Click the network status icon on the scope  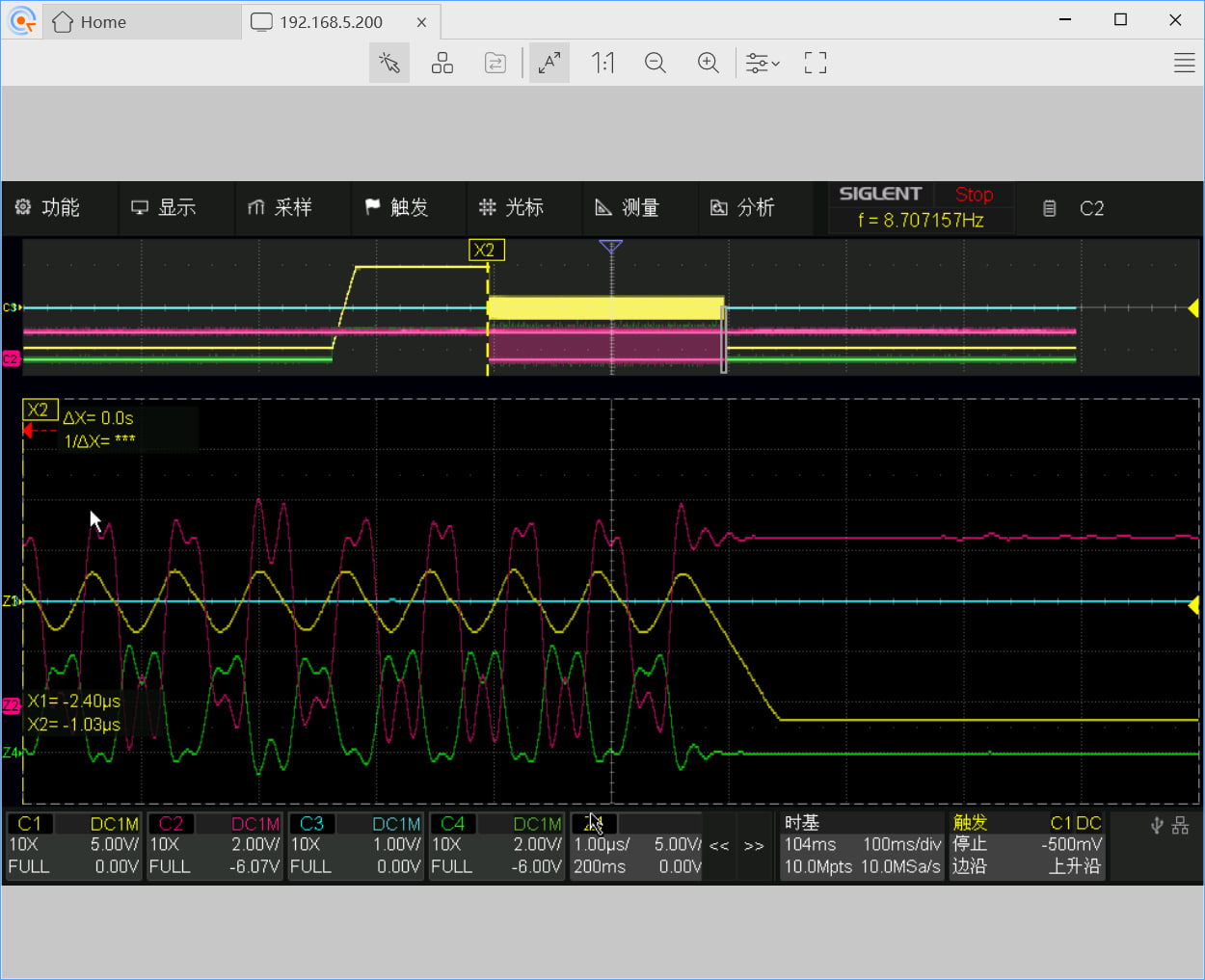[x=1181, y=826]
